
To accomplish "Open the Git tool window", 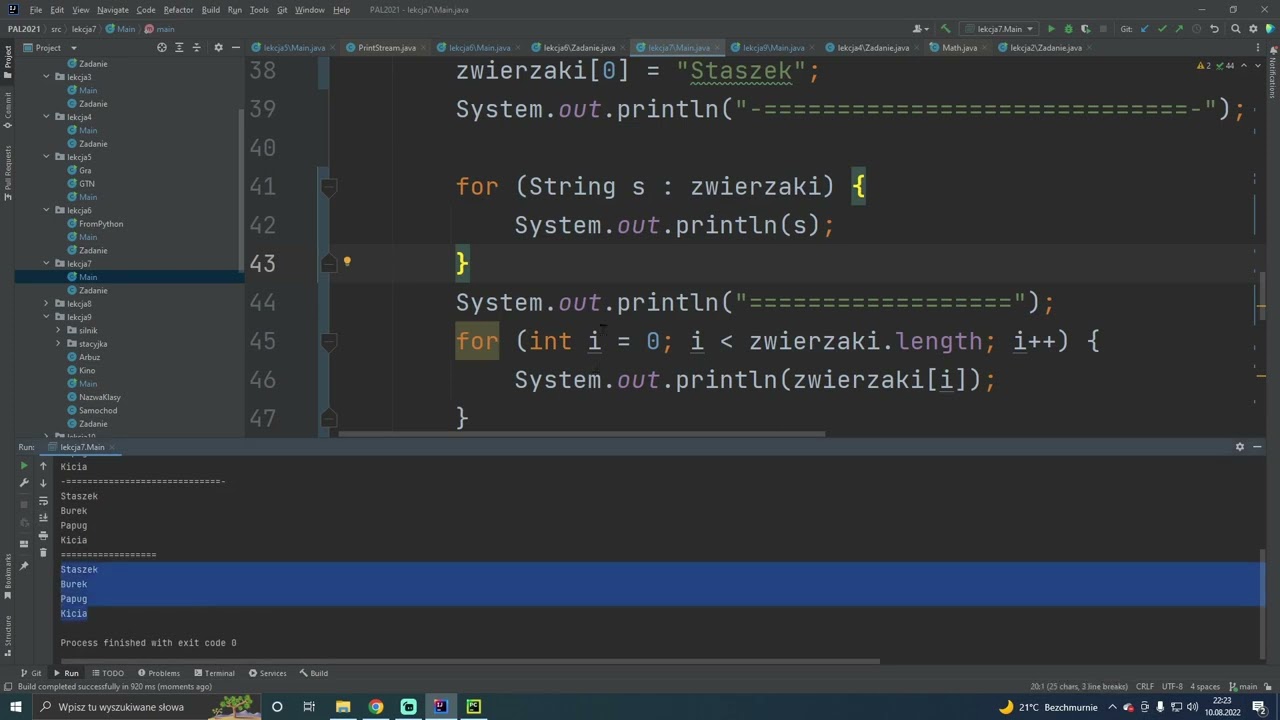I will [31, 673].
